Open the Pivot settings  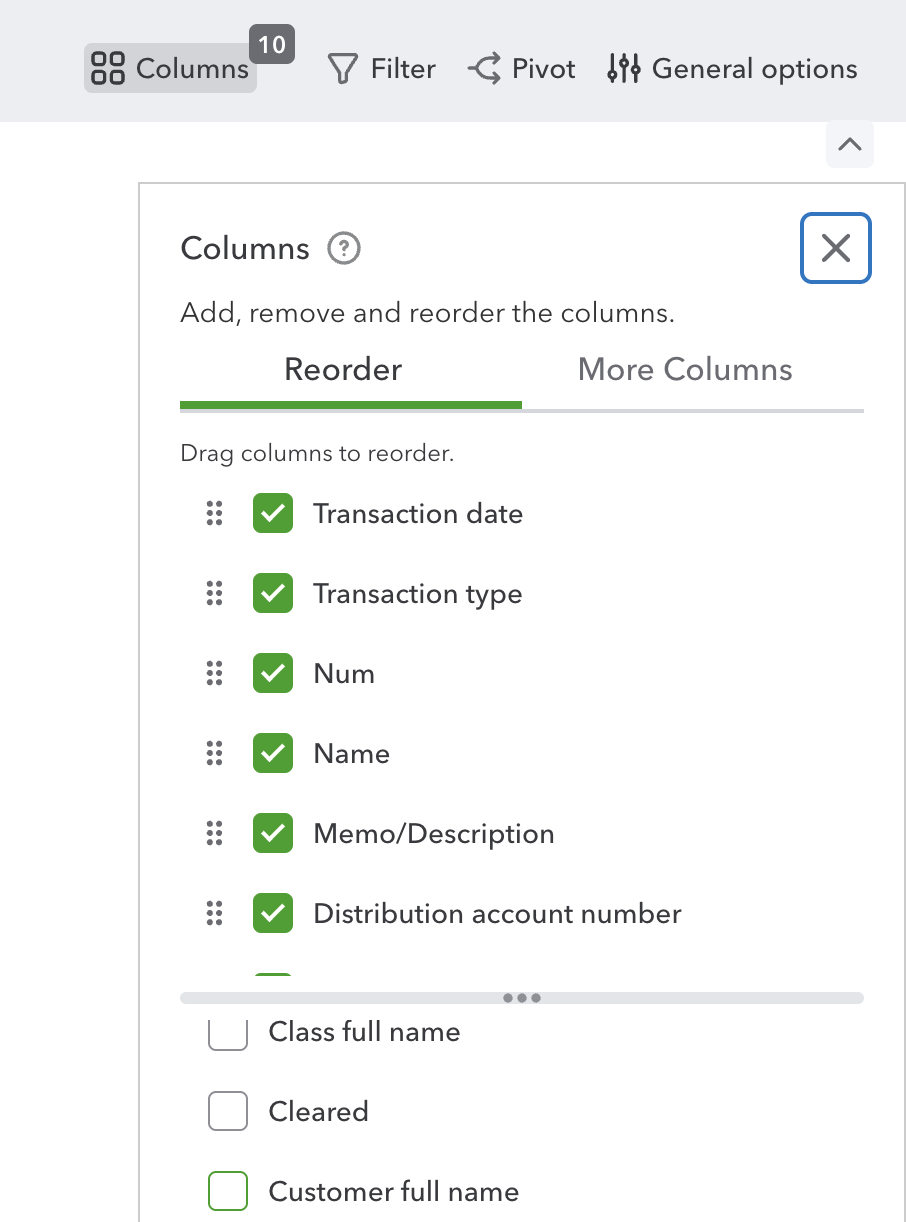pyautogui.click(x=521, y=69)
